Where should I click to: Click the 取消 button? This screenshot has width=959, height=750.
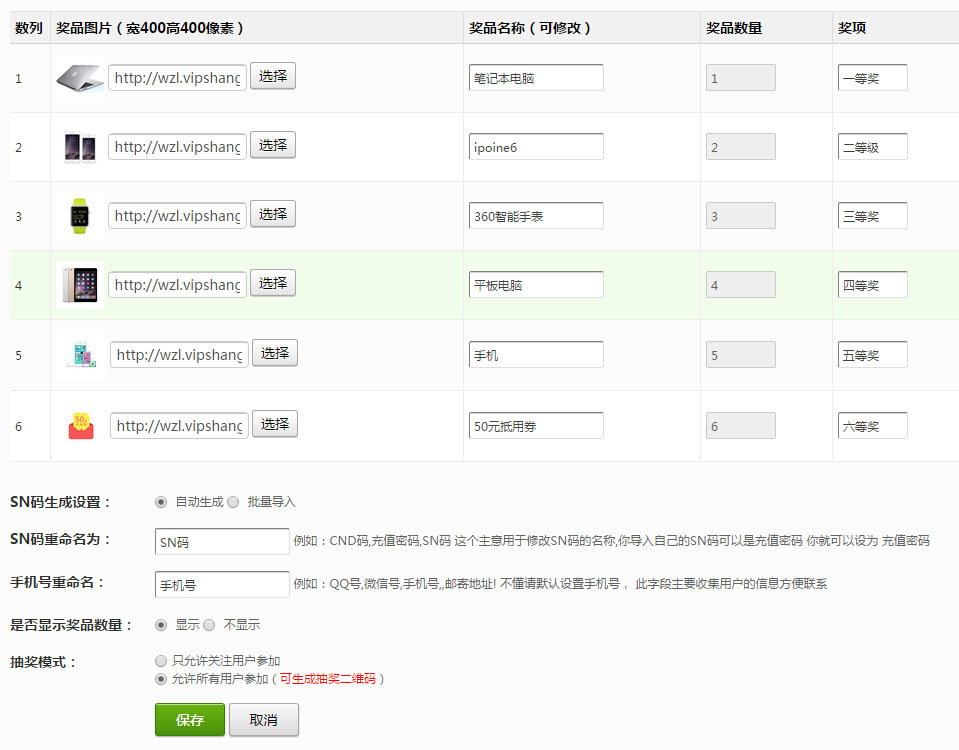[x=263, y=720]
